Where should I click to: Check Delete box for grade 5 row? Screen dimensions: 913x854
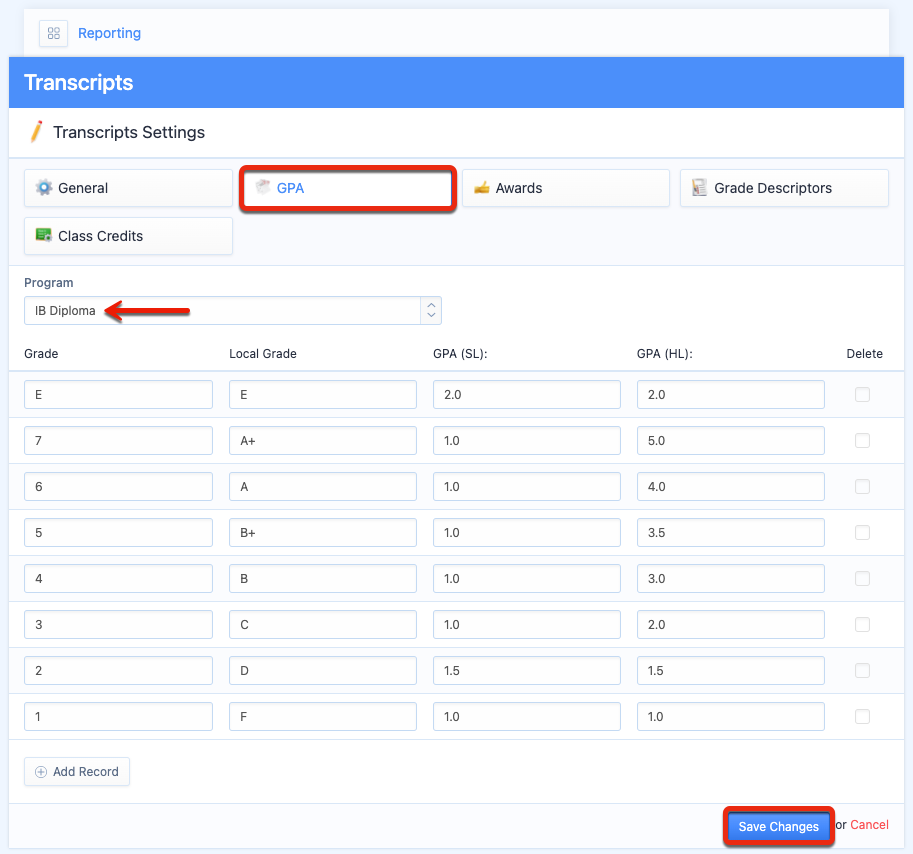[x=862, y=533]
